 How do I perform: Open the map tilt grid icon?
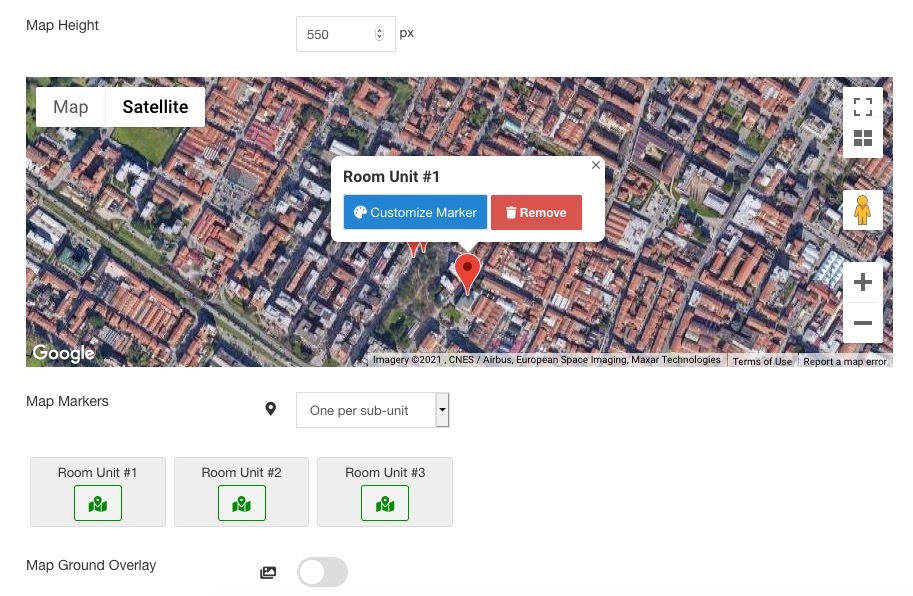tap(862, 138)
